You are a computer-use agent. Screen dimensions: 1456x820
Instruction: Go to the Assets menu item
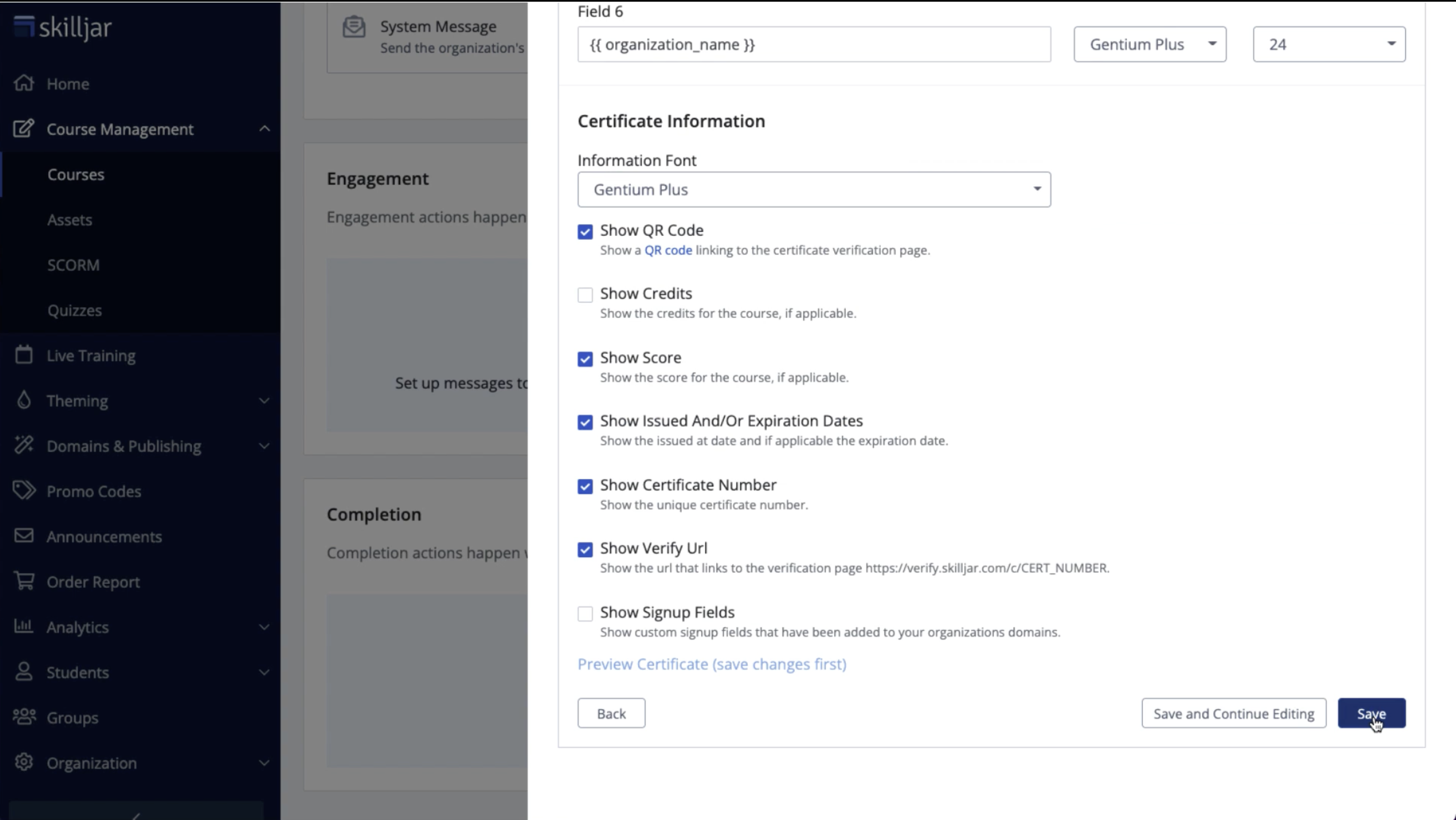tap(70, 220)
